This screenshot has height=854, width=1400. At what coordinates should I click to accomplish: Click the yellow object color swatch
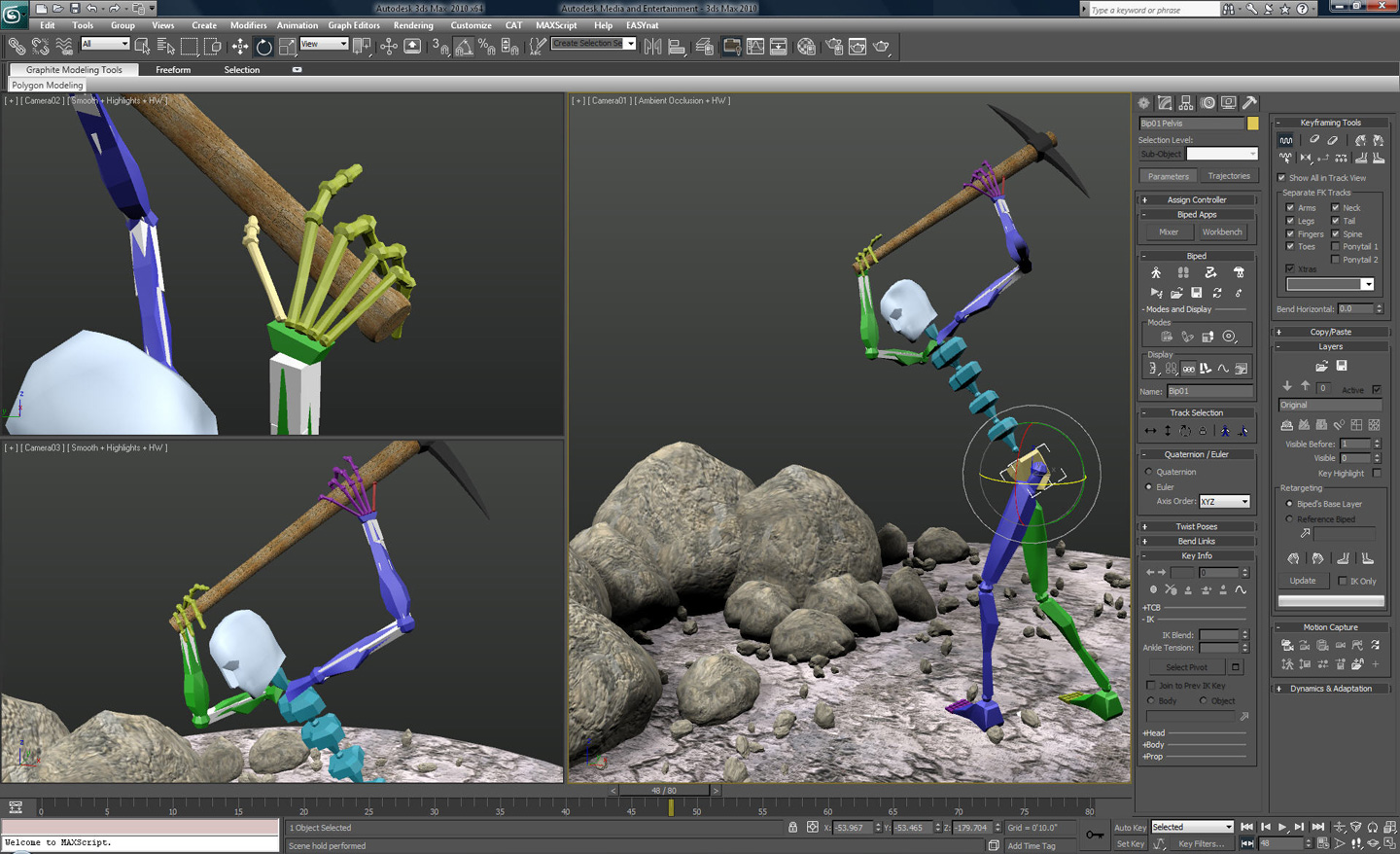1252,124
